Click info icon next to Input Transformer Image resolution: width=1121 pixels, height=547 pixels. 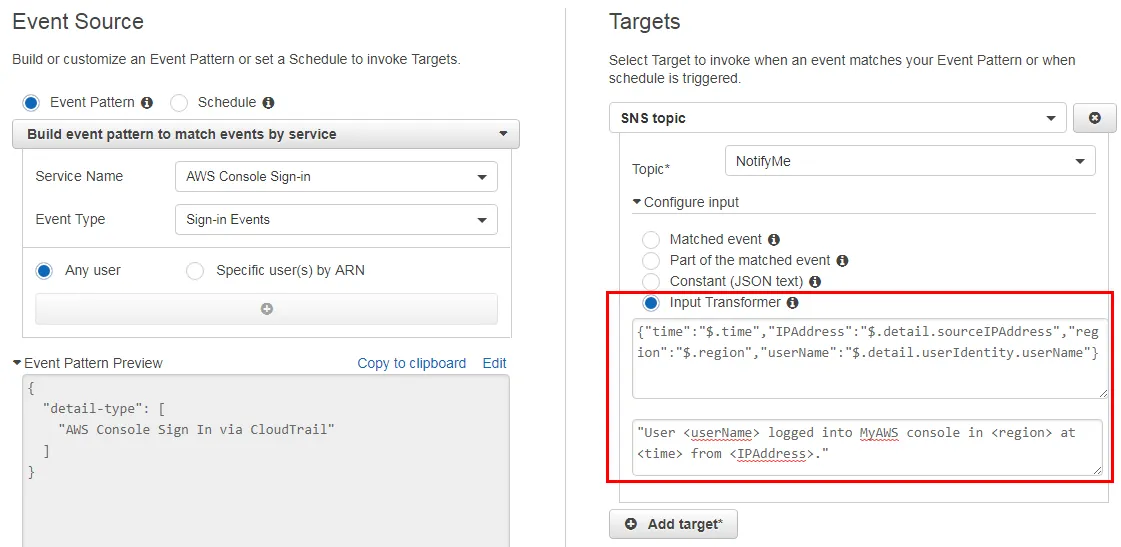[792, 302]
